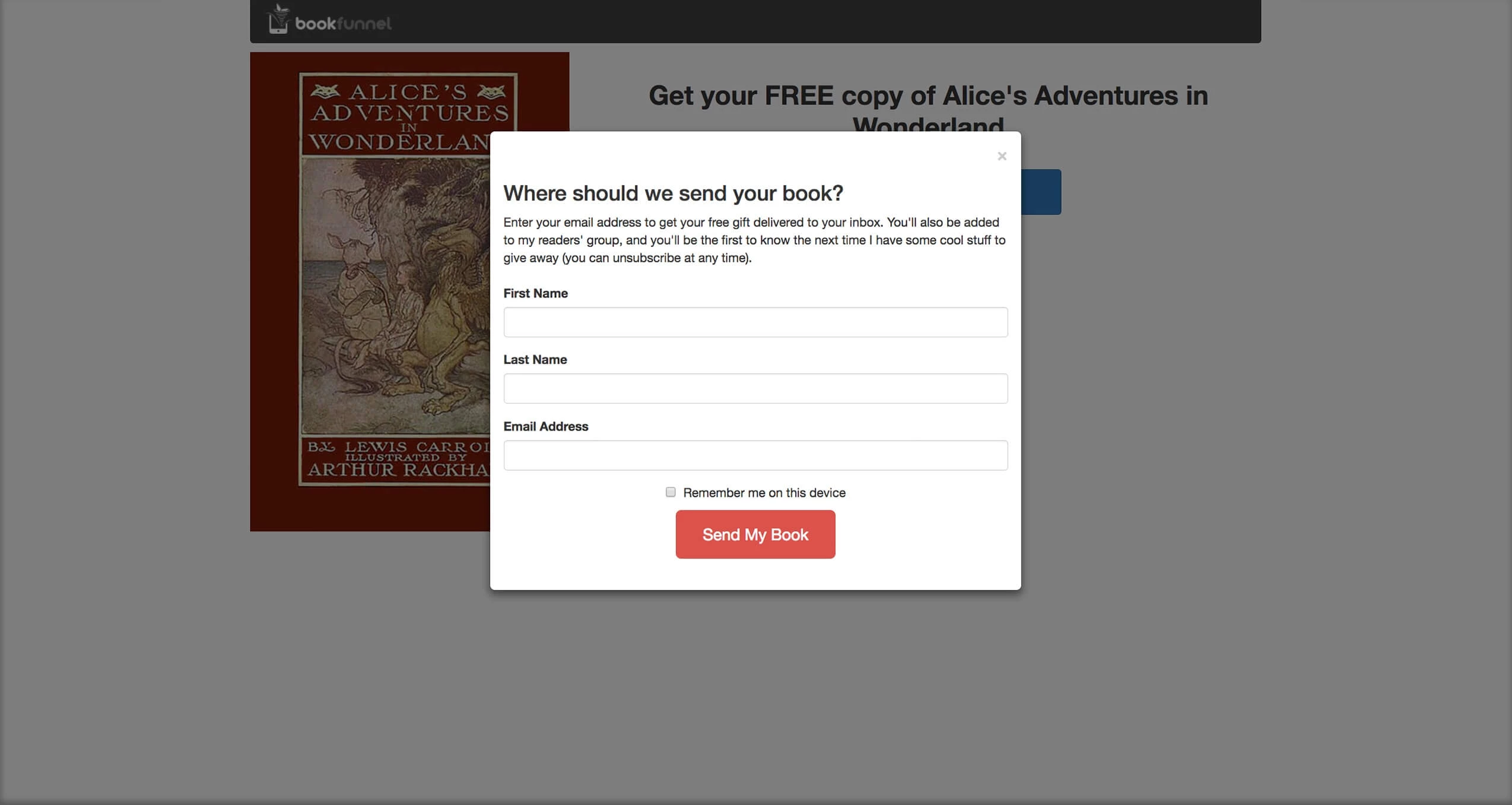This screenshot has width=1512, height=805.
Task: Focus the First Name input field
Action: [755, 322]
